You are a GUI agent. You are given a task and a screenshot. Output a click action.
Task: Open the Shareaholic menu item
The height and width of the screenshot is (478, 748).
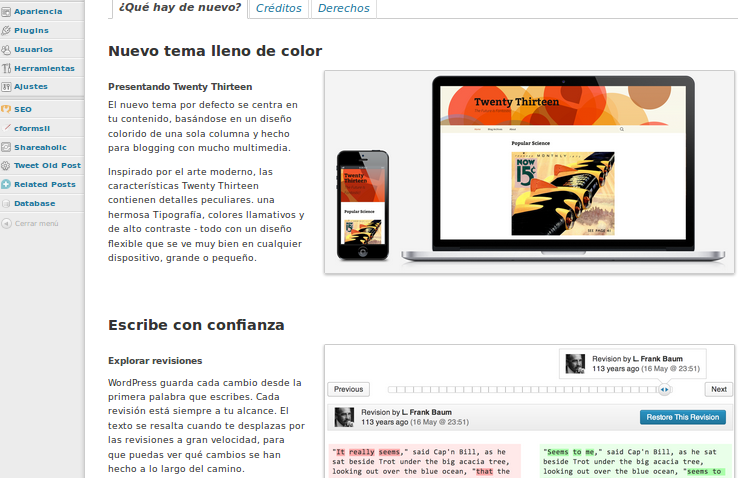42,147
